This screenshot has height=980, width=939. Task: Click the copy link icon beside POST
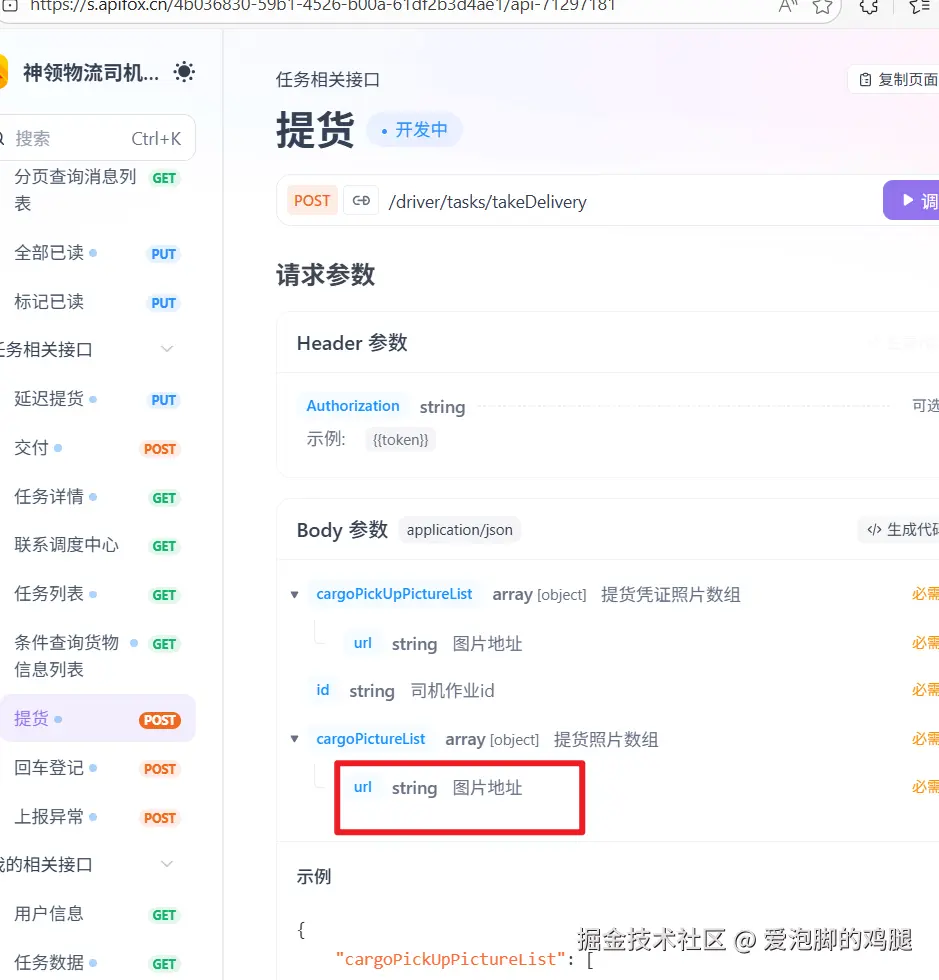361,201
